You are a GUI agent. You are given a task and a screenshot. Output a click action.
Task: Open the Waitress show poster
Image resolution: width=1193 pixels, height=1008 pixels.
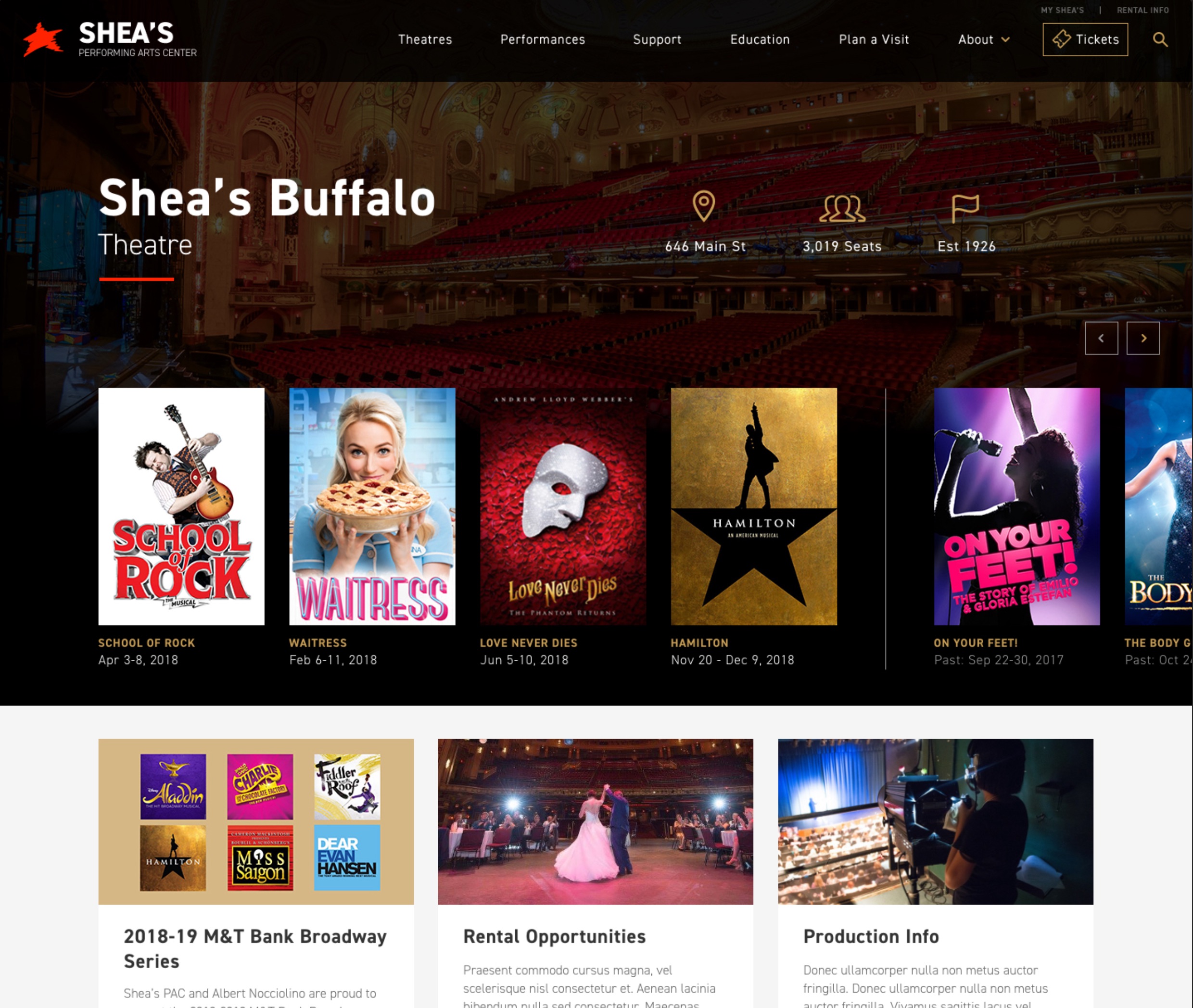pyautogui.click(x=372, y=506)
